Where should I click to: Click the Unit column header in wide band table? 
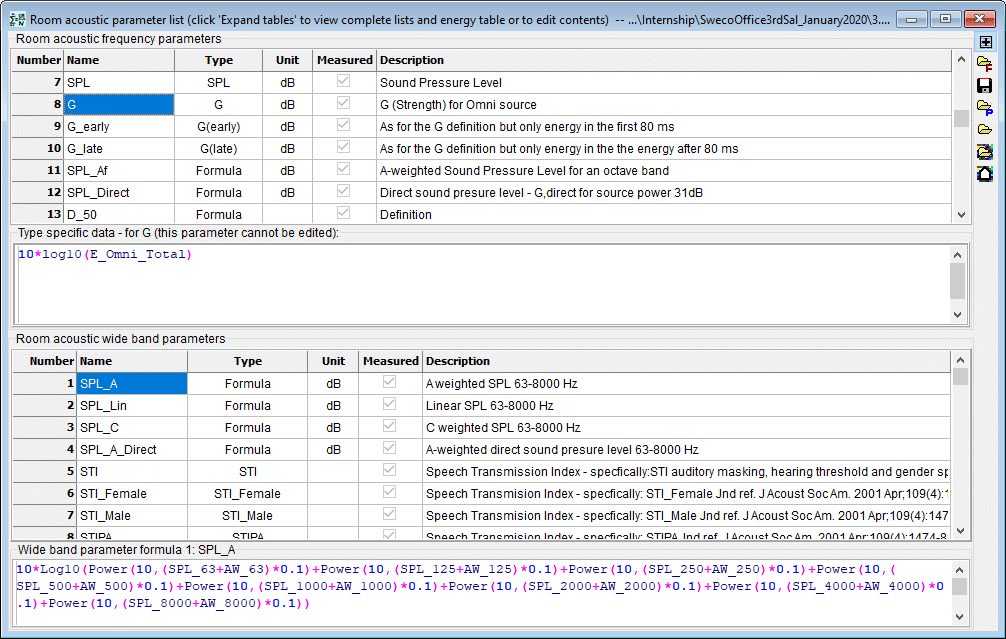click(x=333, y=361)
